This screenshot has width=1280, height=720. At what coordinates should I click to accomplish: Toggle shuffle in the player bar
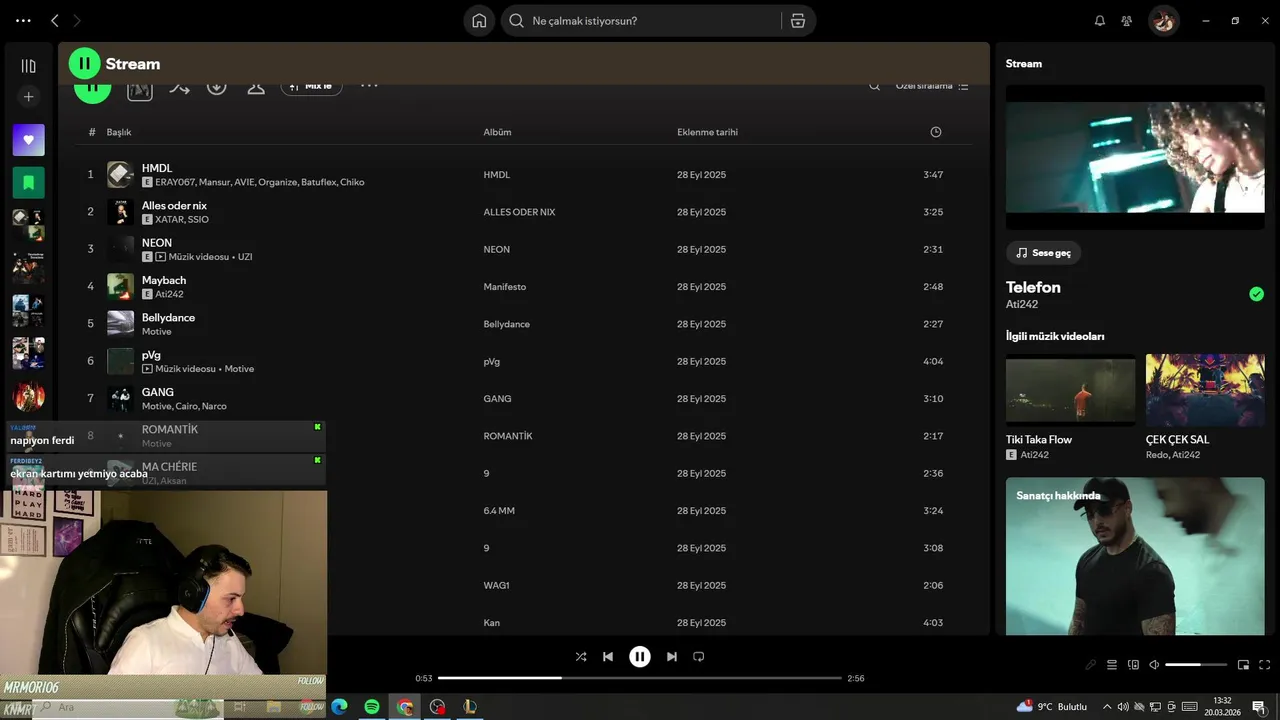581,657
